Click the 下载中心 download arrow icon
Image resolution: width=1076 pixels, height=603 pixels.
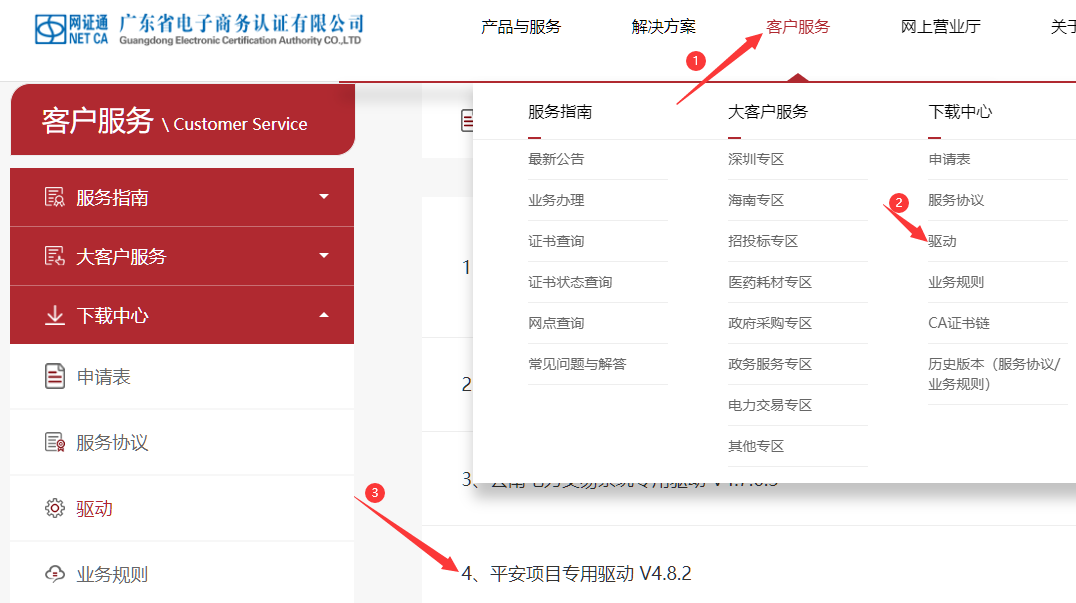coord(55,315)
